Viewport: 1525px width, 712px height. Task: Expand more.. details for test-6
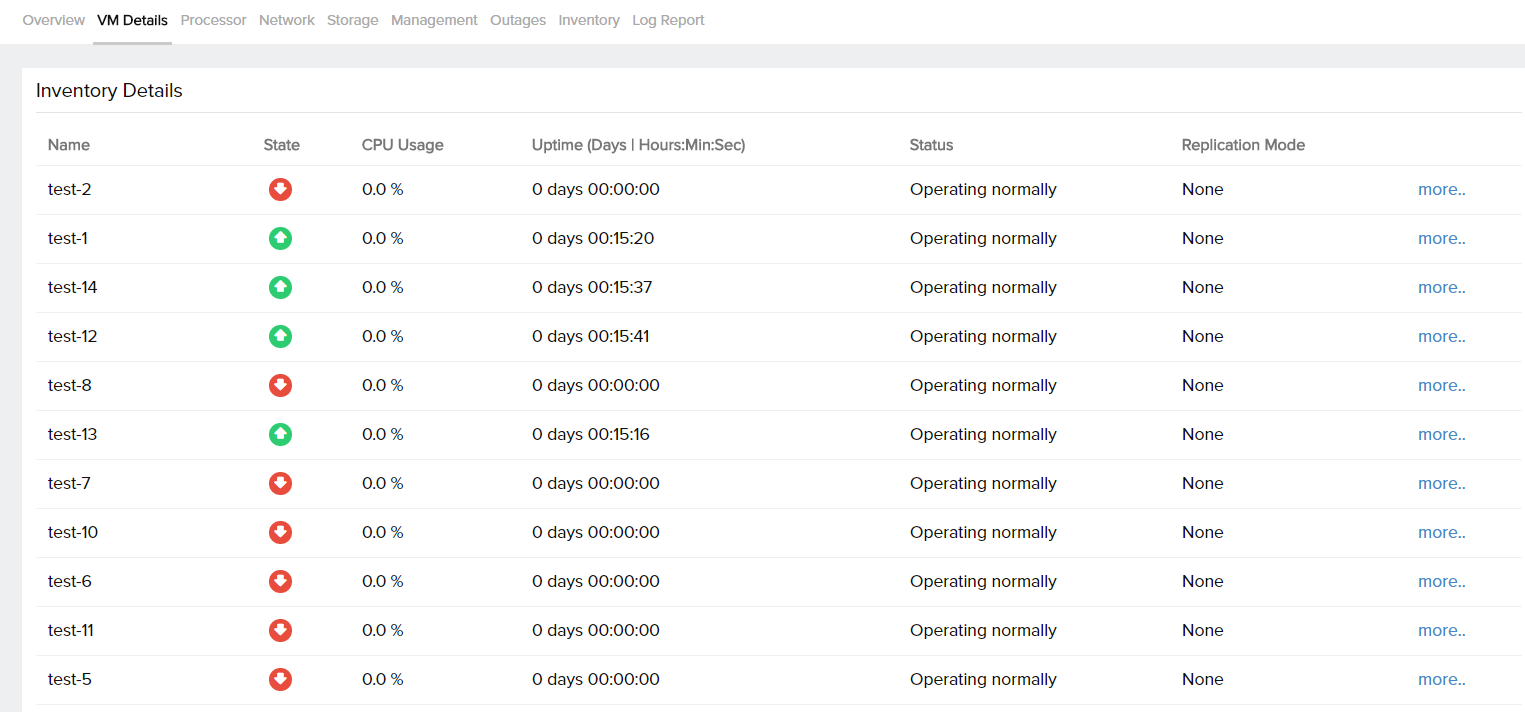[1441, 581]
